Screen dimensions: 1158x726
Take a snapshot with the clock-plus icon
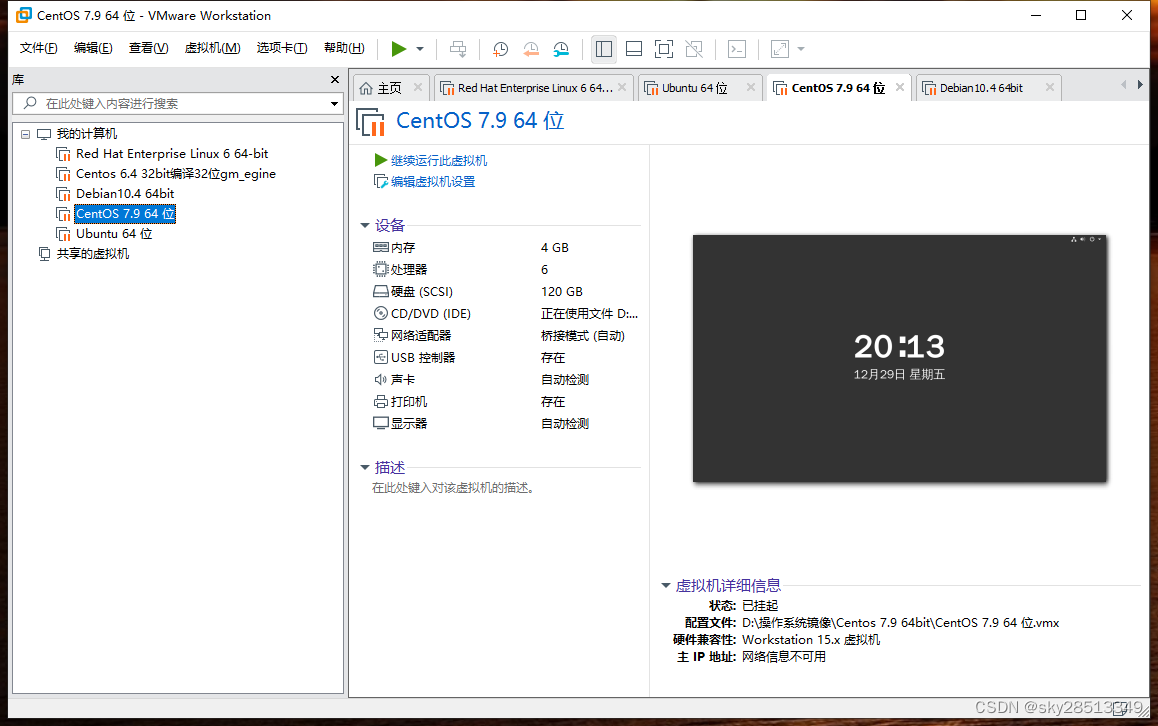point(500,49)
